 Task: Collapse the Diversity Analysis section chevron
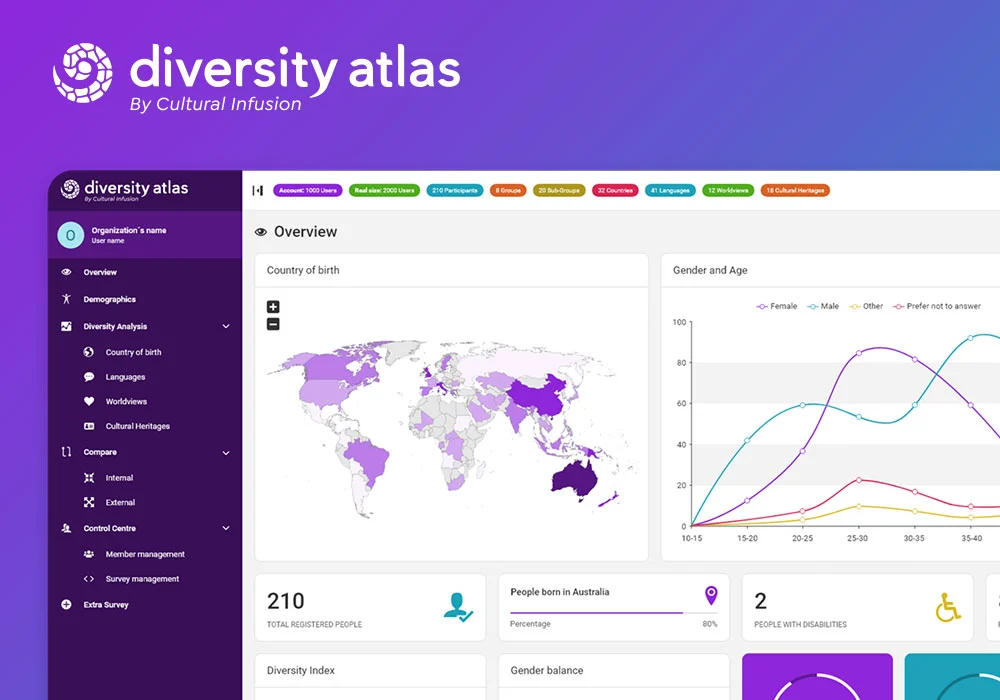(226, 326)
